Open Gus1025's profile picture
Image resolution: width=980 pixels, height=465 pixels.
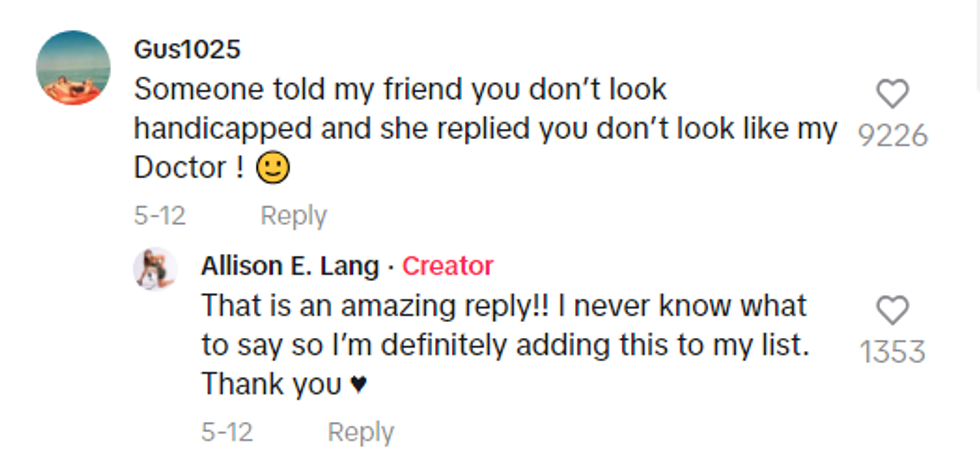coord(73,68)
